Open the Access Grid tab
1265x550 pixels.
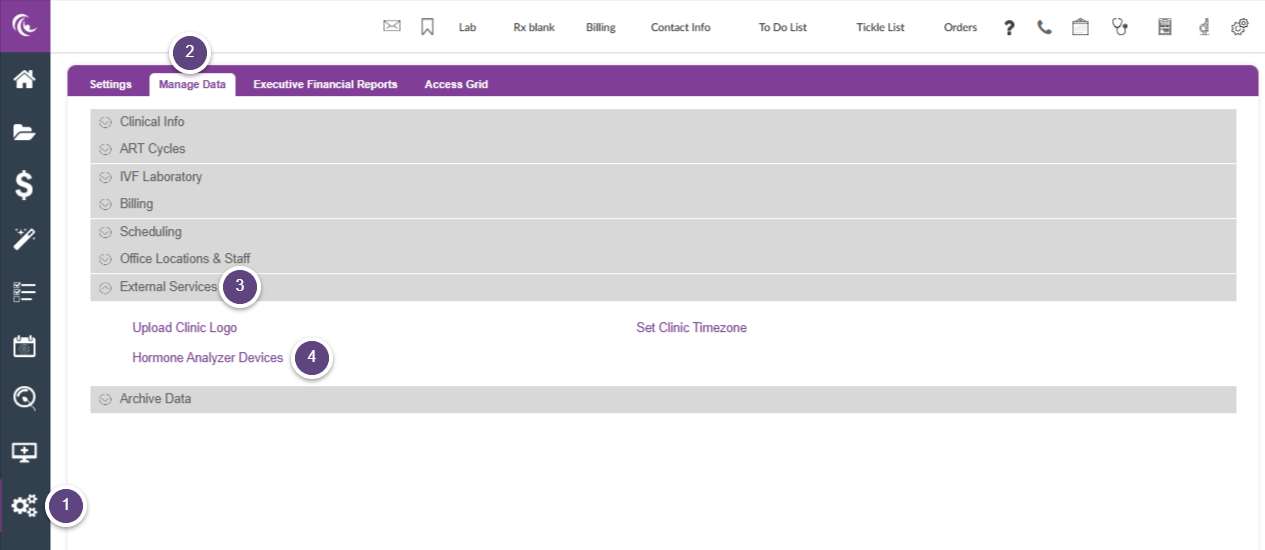[x=456, y=84]
